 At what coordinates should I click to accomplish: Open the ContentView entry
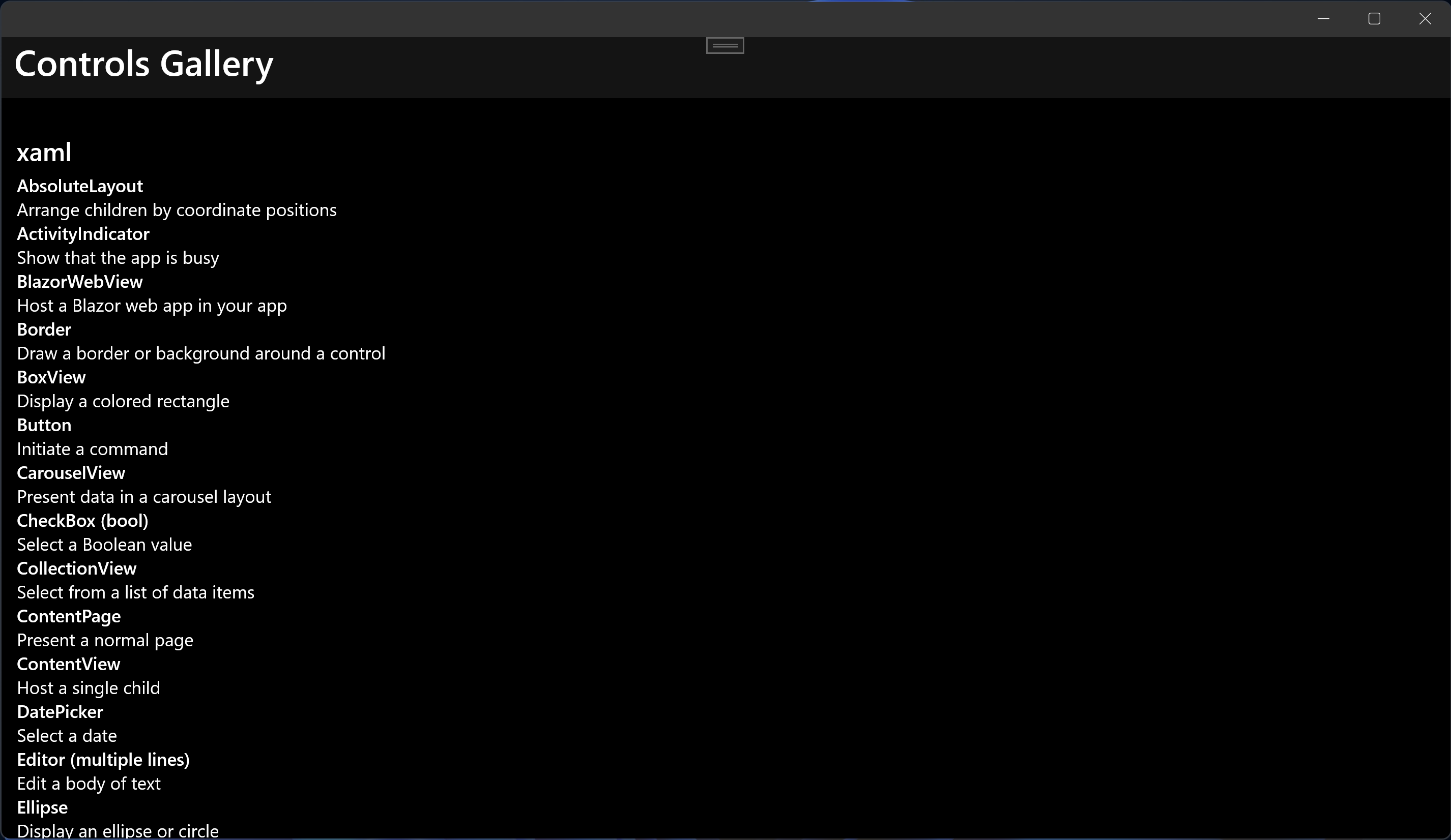point(69,664)
